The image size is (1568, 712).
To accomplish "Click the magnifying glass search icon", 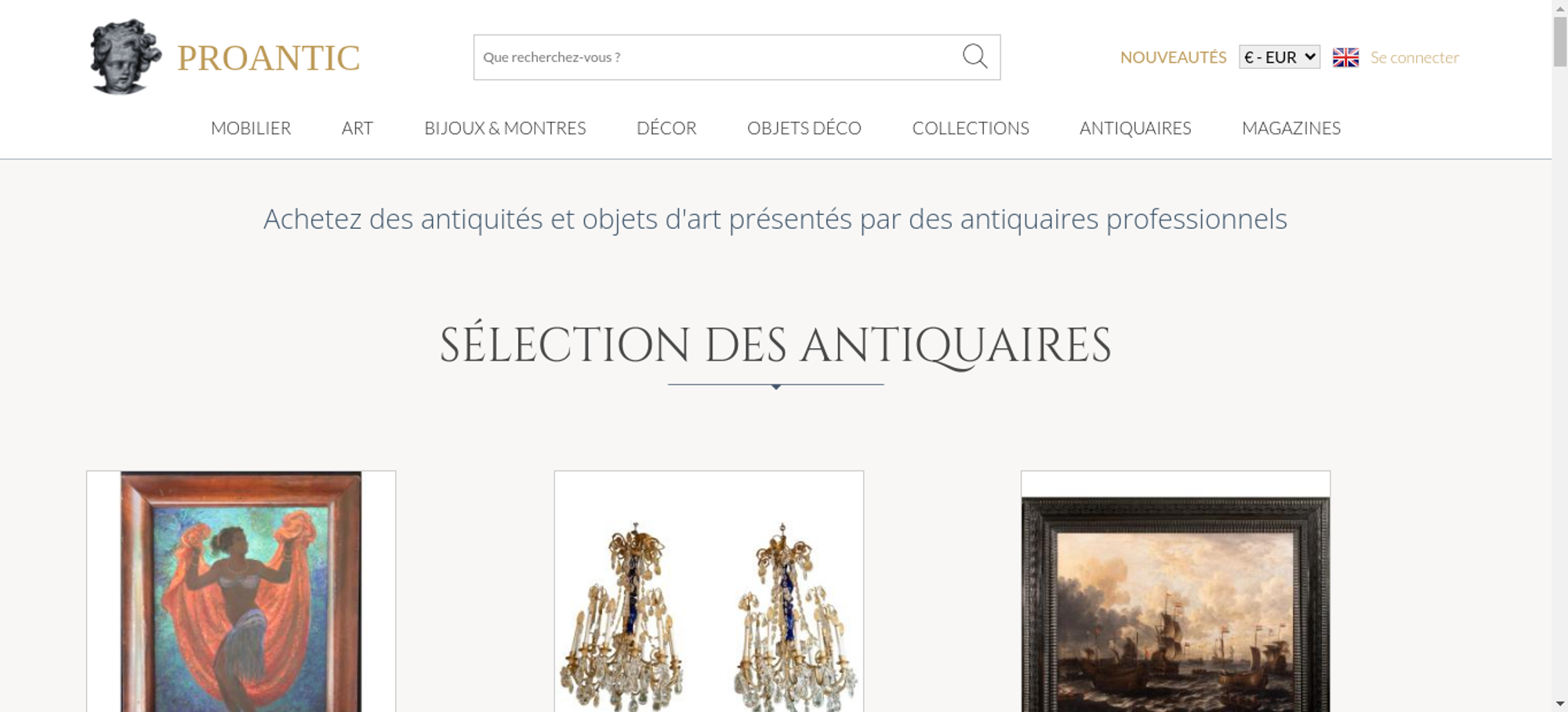I will (x=975, y=56).
